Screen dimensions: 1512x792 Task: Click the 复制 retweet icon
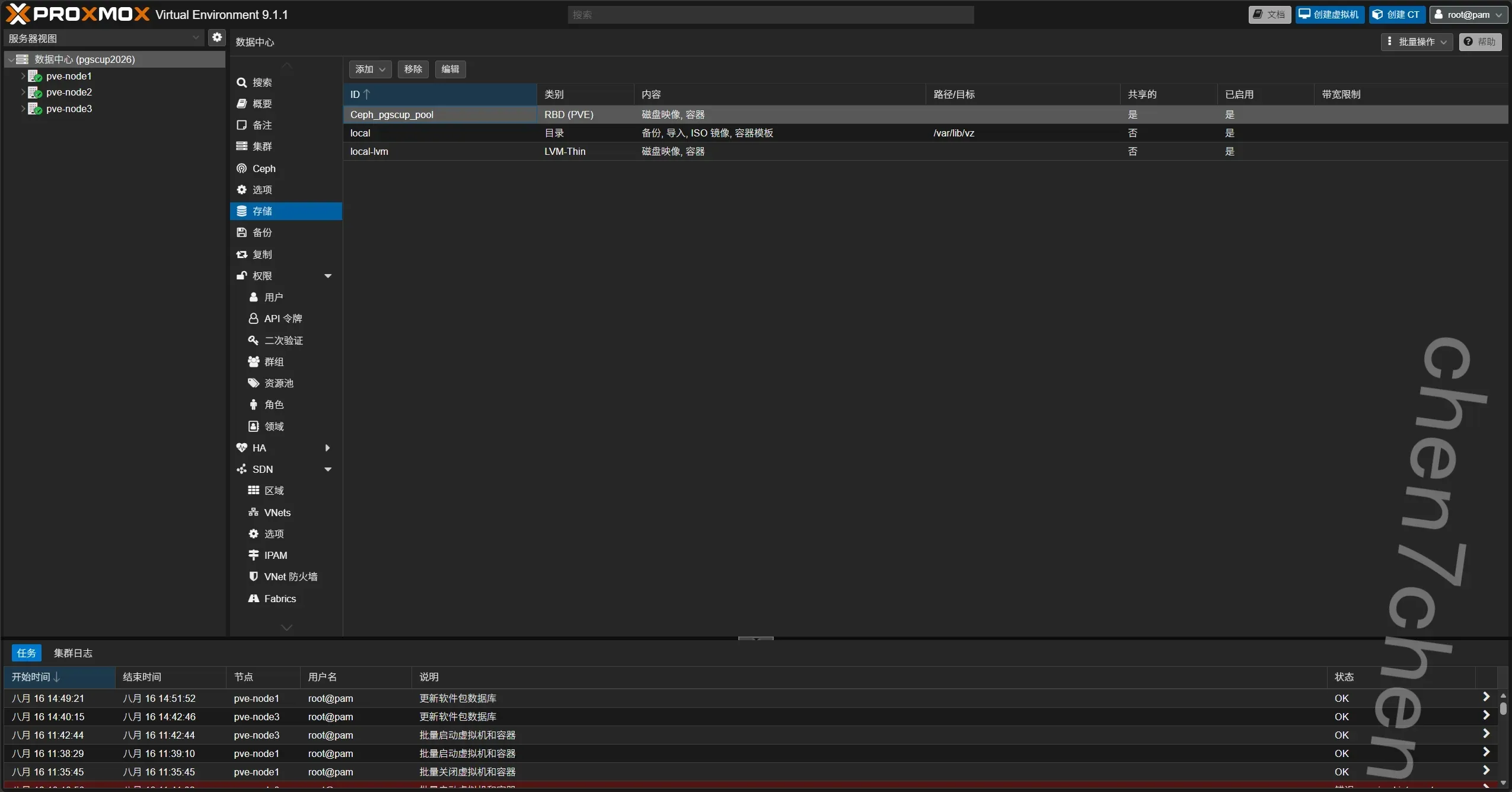click(x=242, y=255)
